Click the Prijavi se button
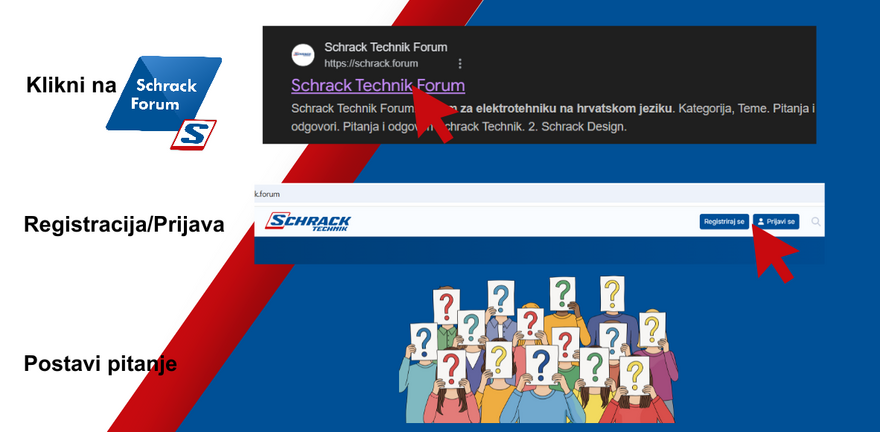This screenshot has width=880, height=432. 776,222
